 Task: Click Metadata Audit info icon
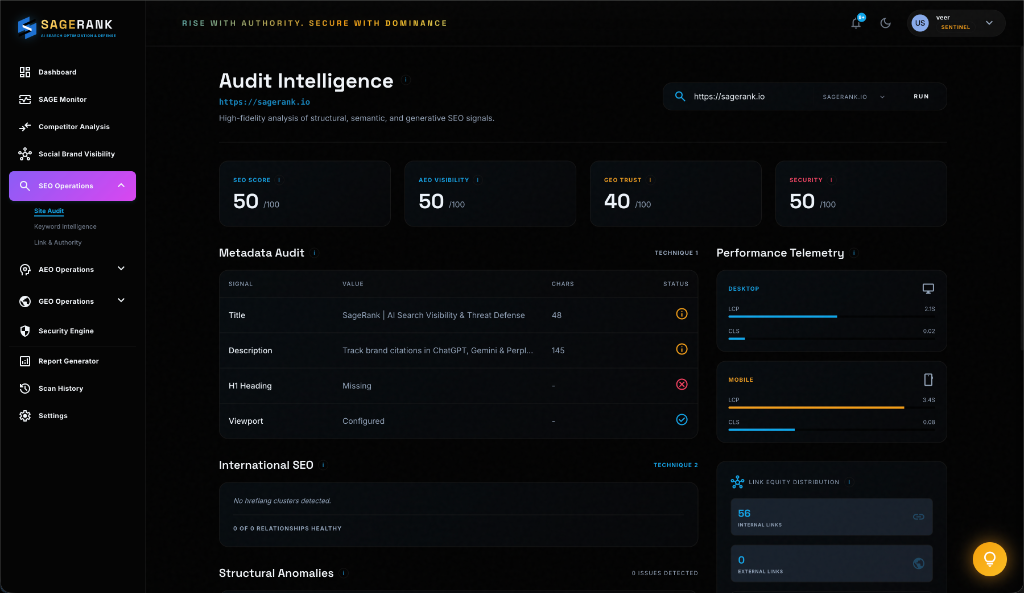(314, 253)
